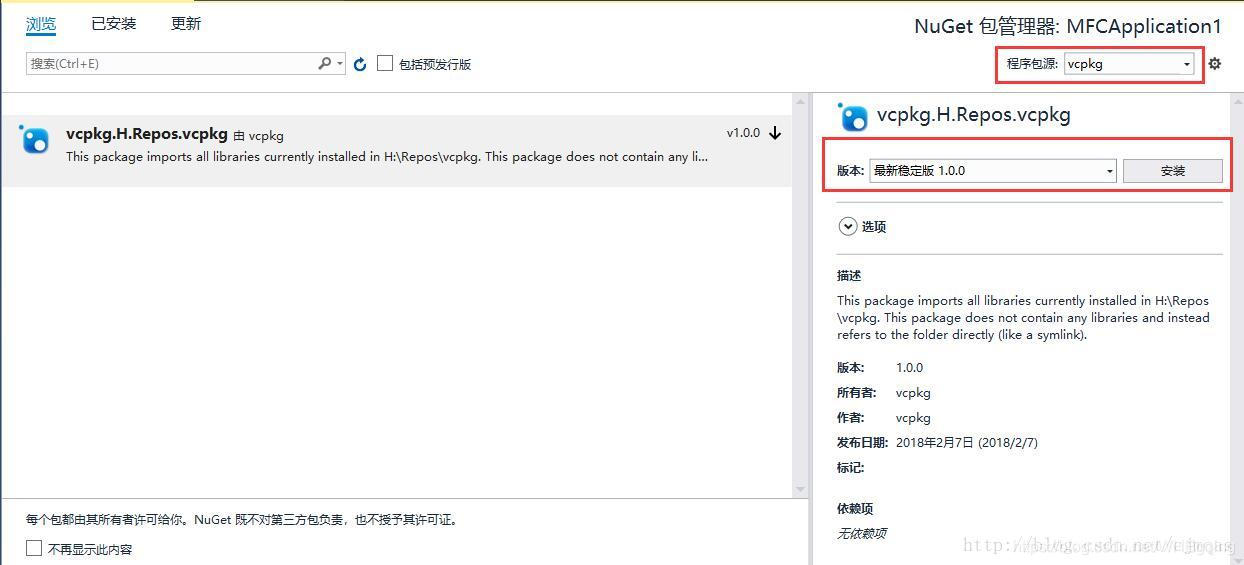1244x565 pixels.
Task: Switch to the Browse tab
Action: click(x=41, y=24)
